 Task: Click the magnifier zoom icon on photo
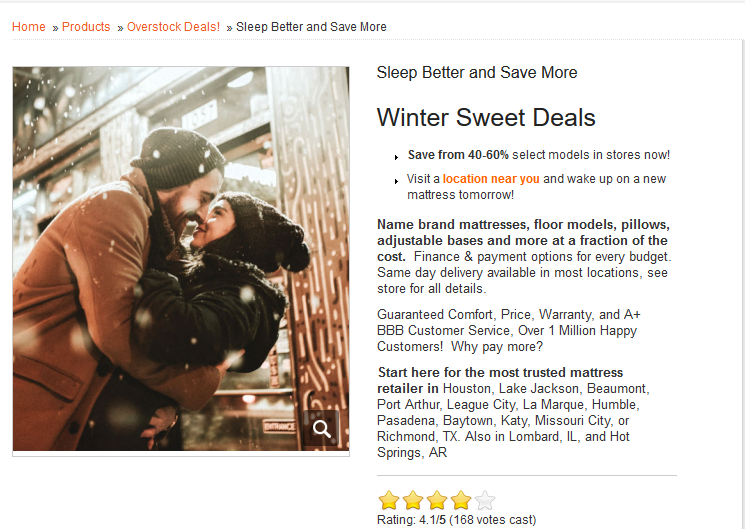tap(322, 428)
